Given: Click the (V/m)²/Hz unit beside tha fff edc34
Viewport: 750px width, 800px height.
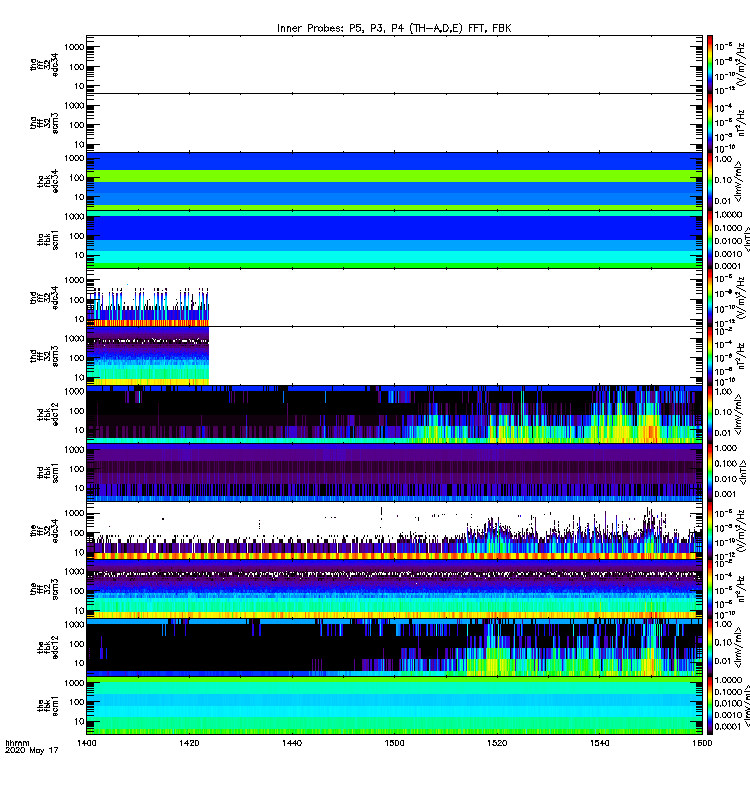Looking at the screenshot, I should pos(740,64).
